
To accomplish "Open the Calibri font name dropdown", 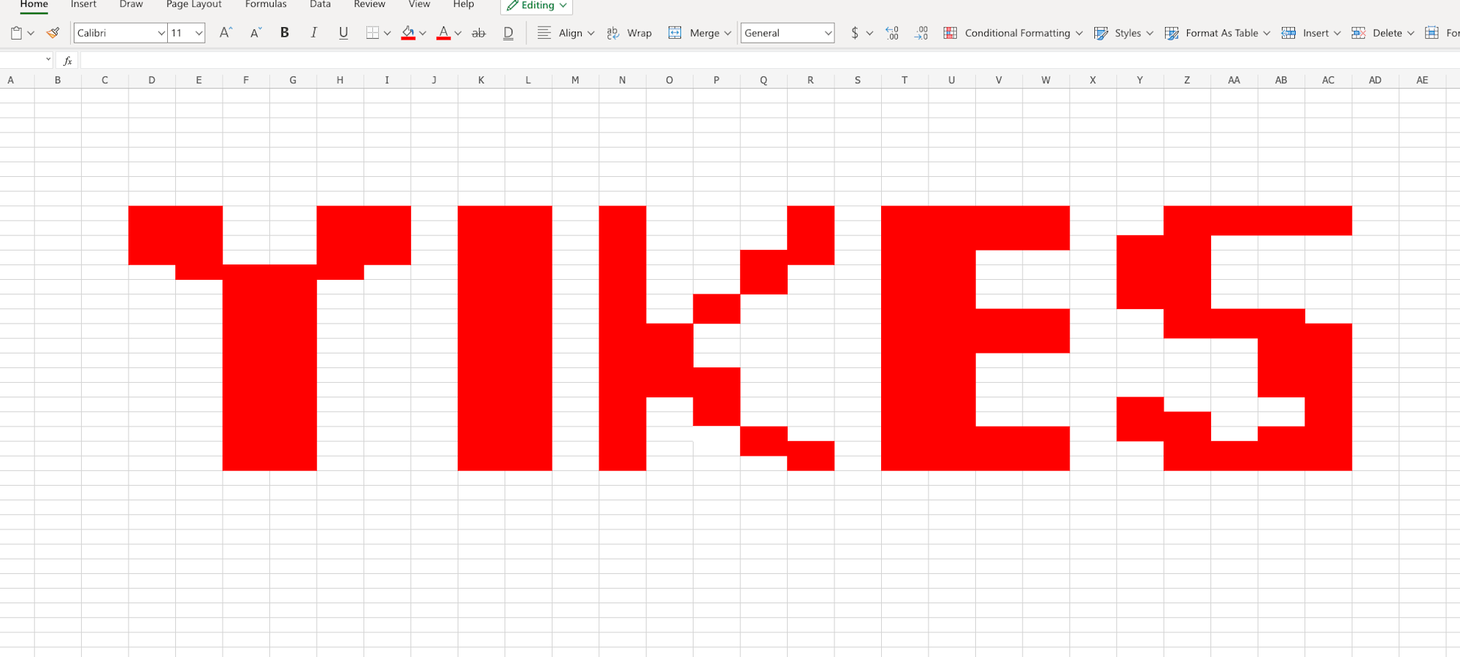I will point(120,33).
